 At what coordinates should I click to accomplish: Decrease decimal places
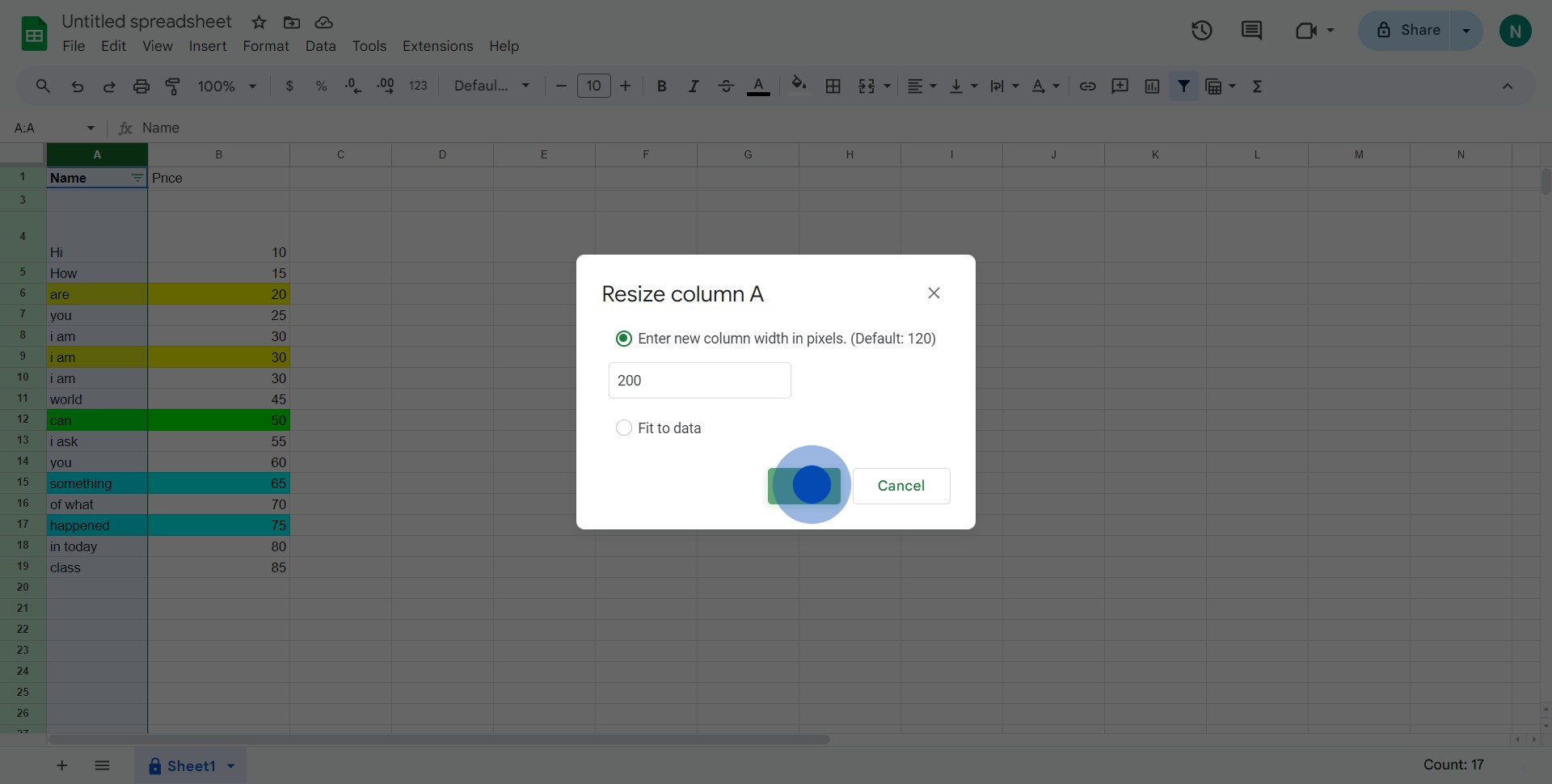point(353,86)
